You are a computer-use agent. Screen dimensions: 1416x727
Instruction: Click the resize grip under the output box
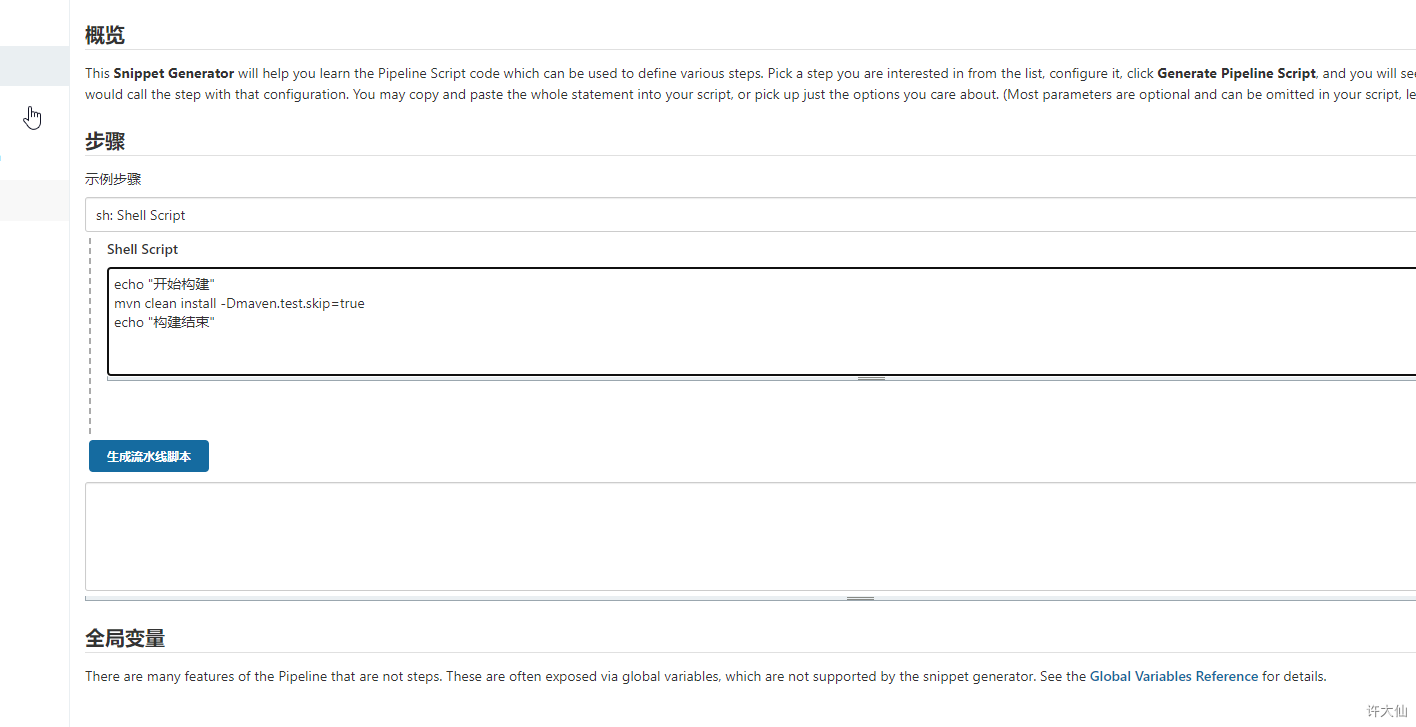(x=860, y=598)
